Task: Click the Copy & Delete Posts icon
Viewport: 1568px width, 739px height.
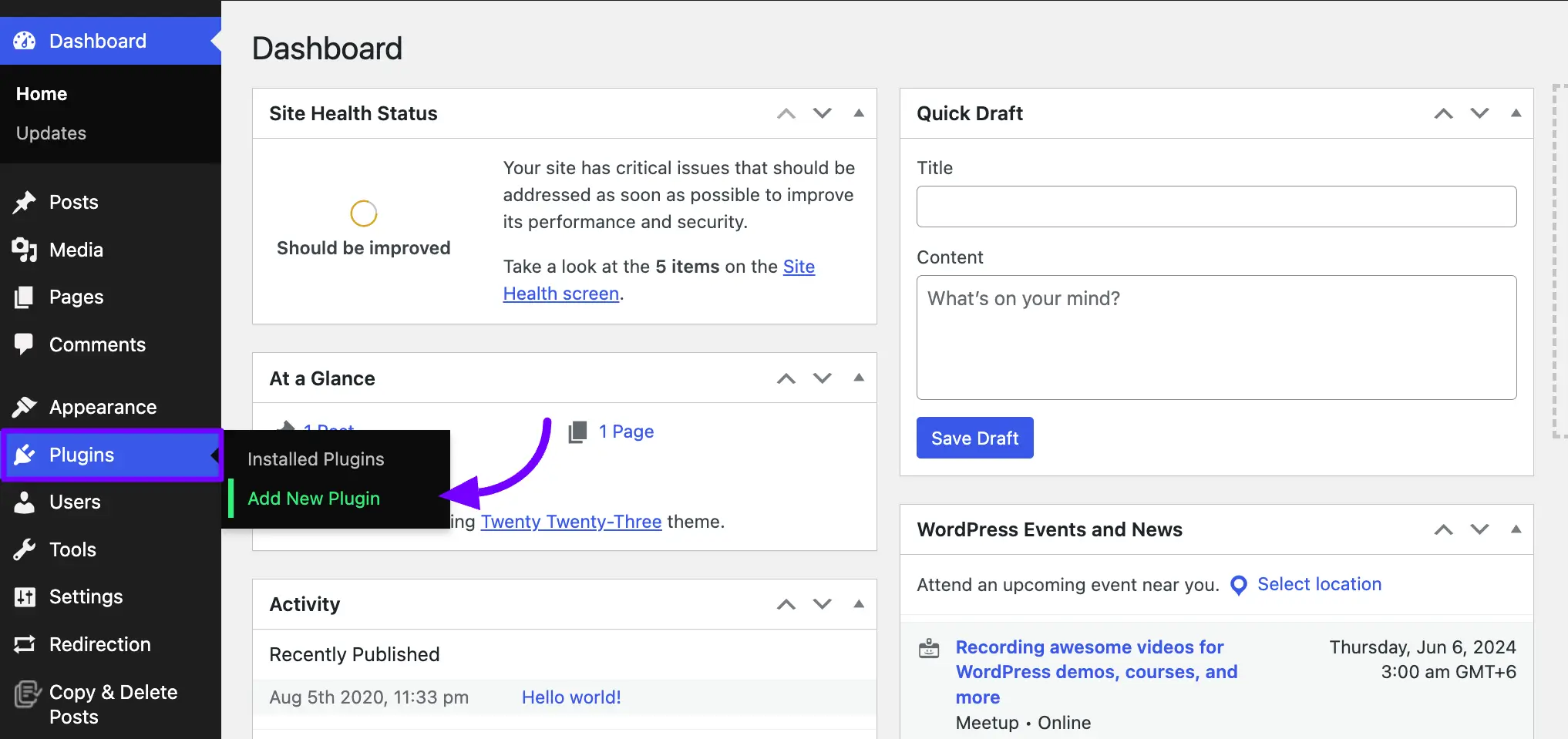Action: (26, 694)
